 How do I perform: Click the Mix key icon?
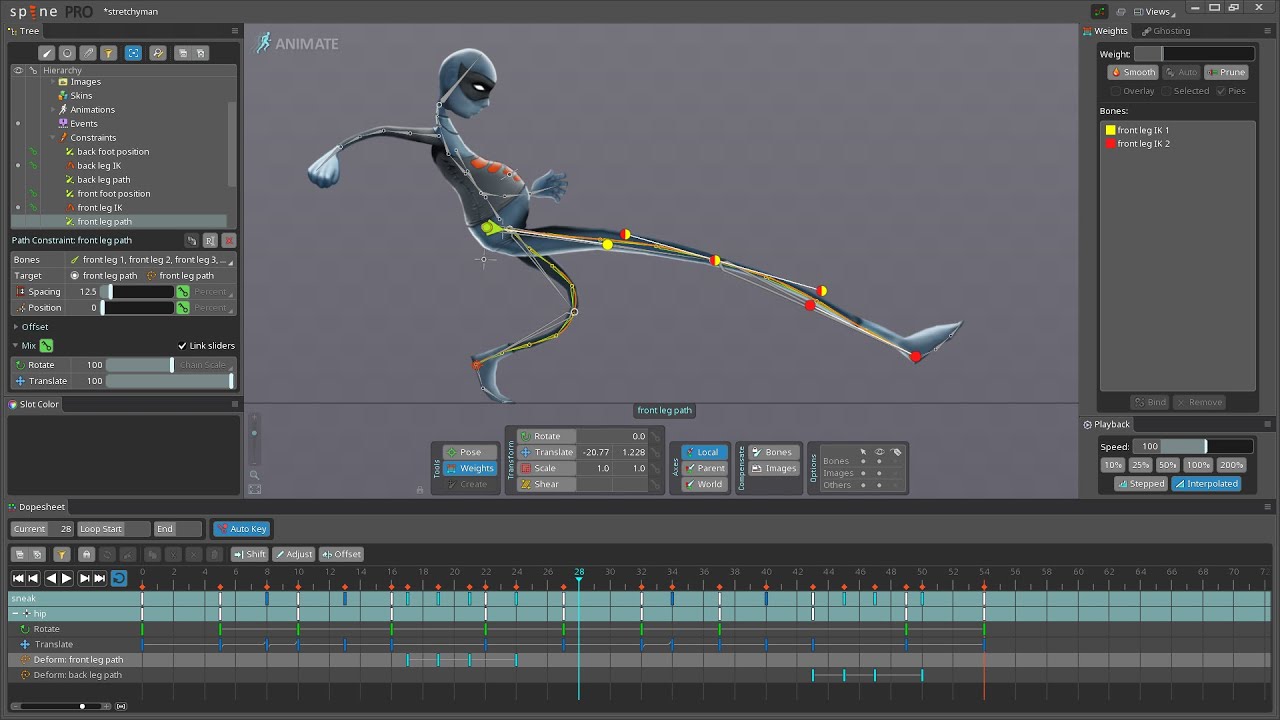pyautogui.click(x=46, y=346)
